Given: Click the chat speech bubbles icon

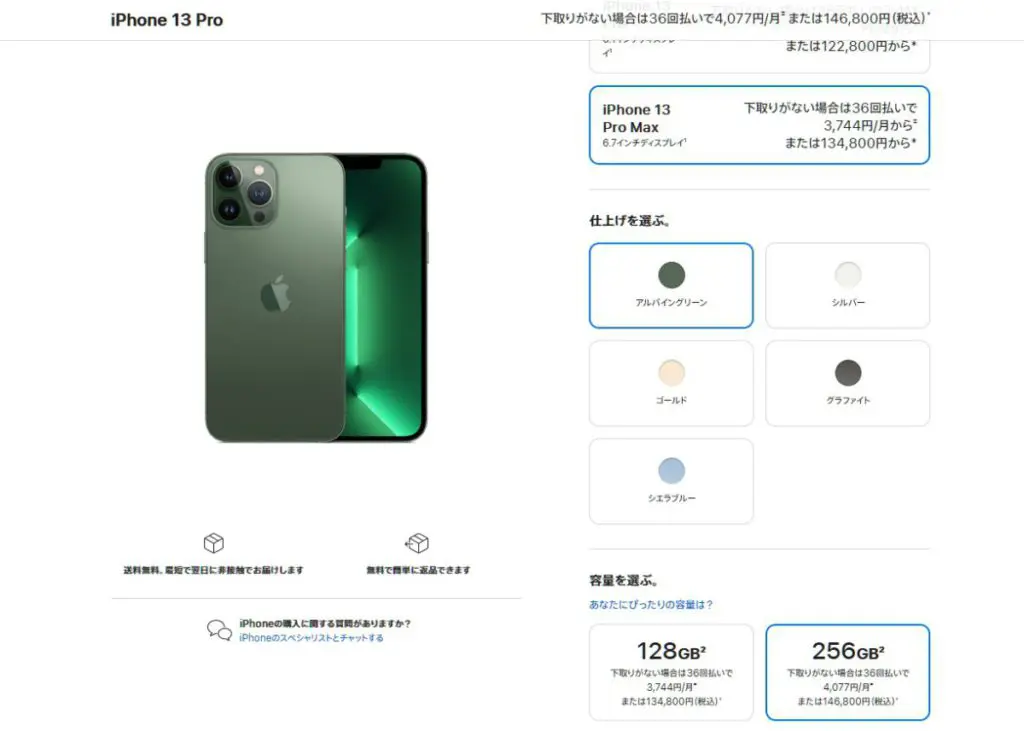Looking at the screenshot, I should pyautogui.click(x=219, y=630).
